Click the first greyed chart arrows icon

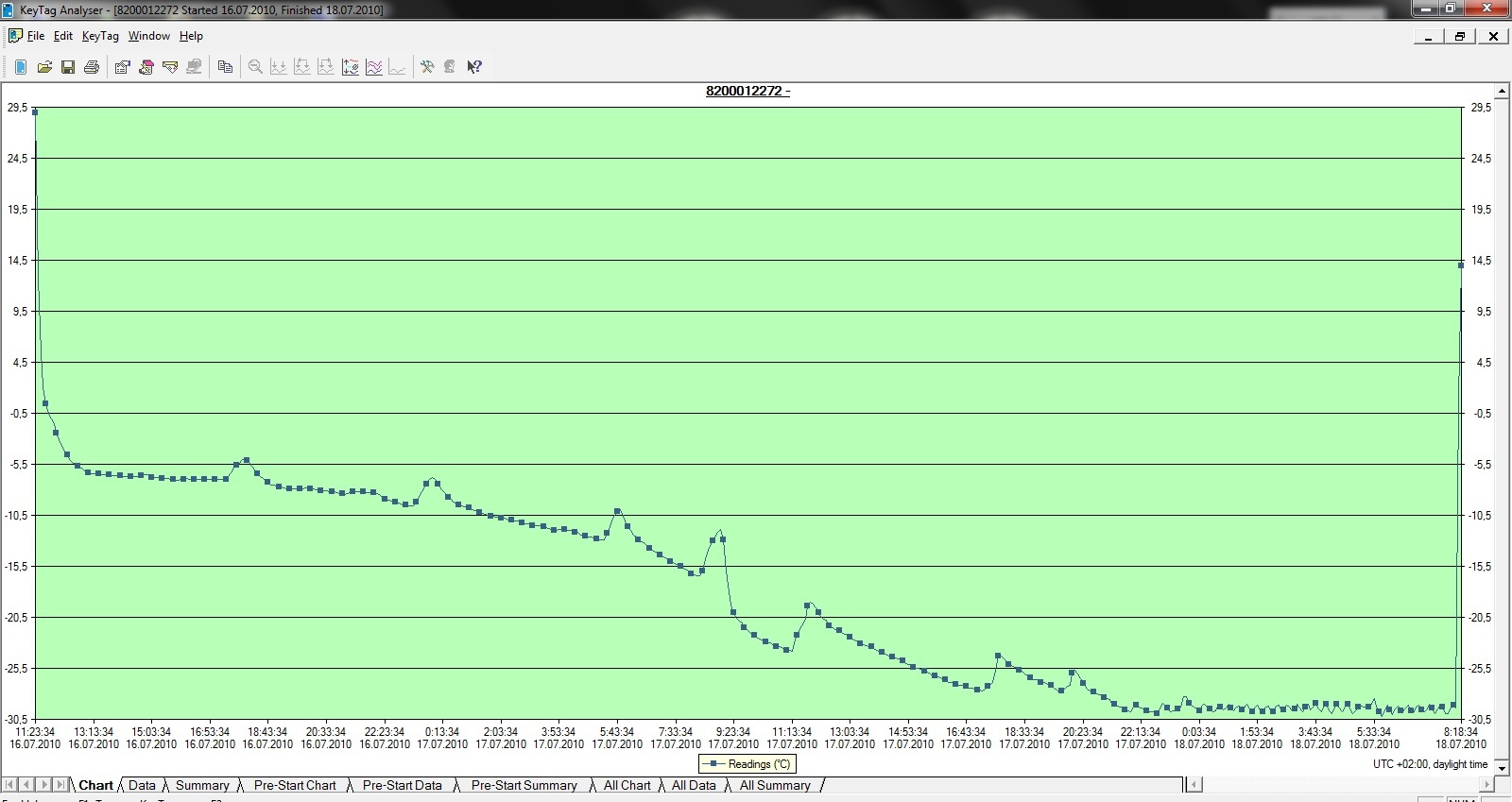pos(279,67)
